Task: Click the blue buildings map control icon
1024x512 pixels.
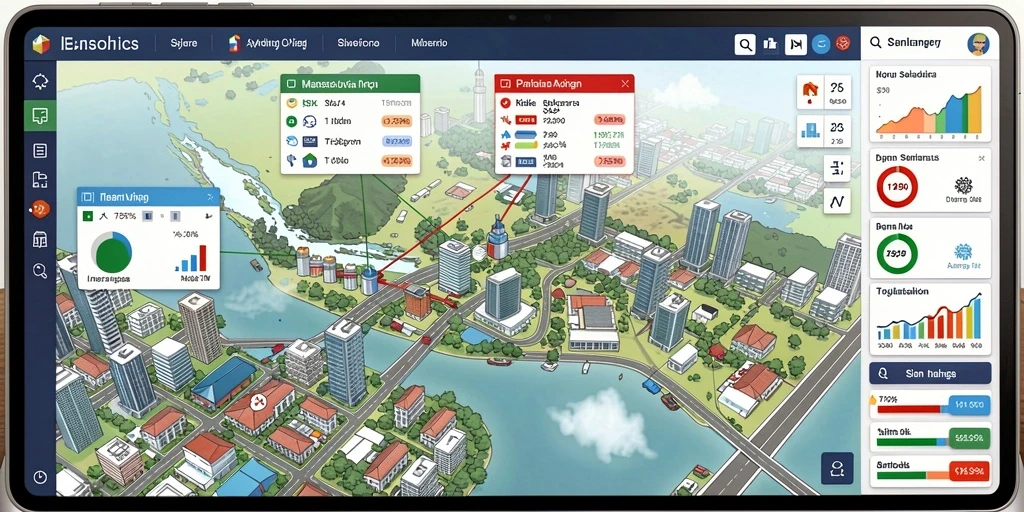Action: (810, 131)
